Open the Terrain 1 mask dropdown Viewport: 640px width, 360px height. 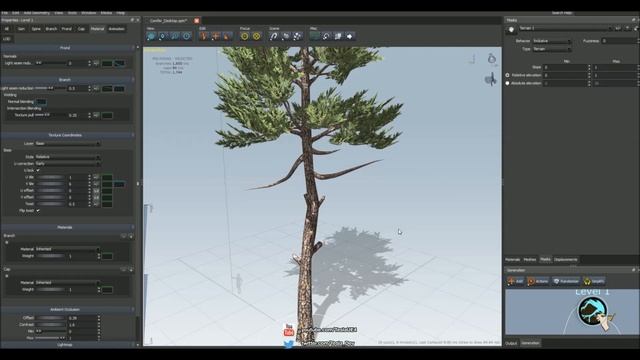point(565,29)
